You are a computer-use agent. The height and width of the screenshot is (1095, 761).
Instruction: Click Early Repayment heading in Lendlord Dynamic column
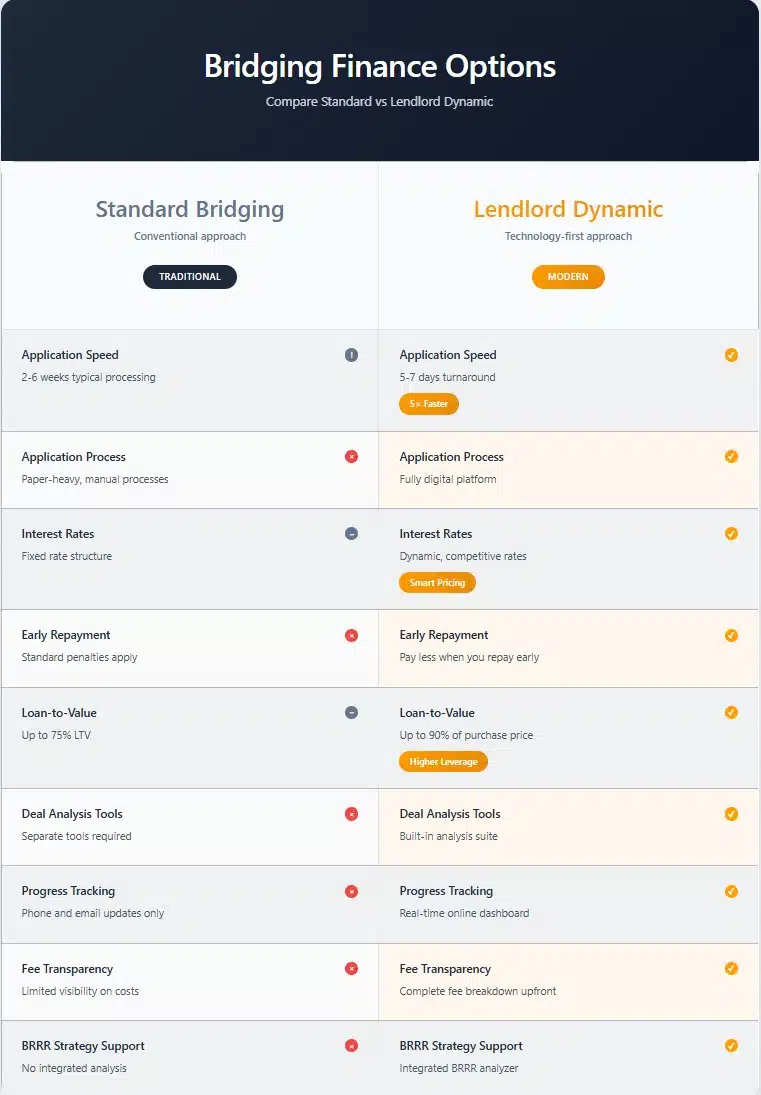click(x=444, y=635)
